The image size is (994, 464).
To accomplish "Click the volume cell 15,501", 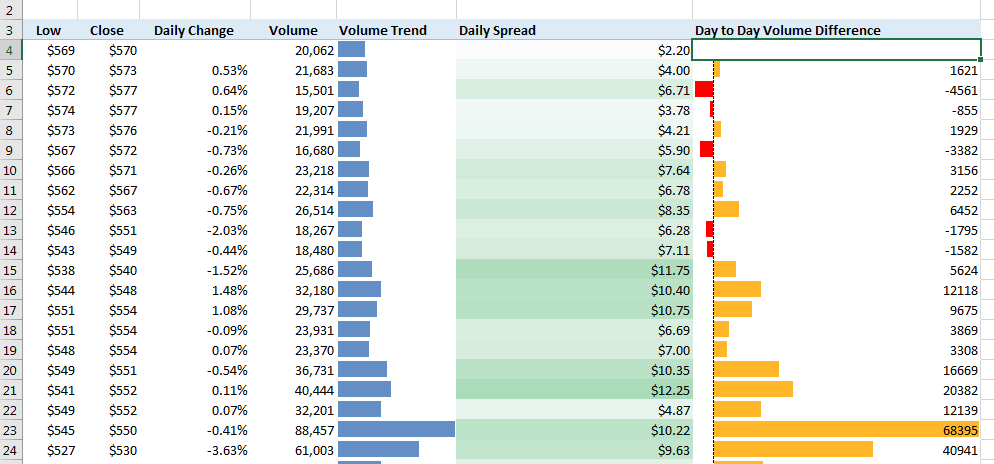I will (x=294, y=89).
